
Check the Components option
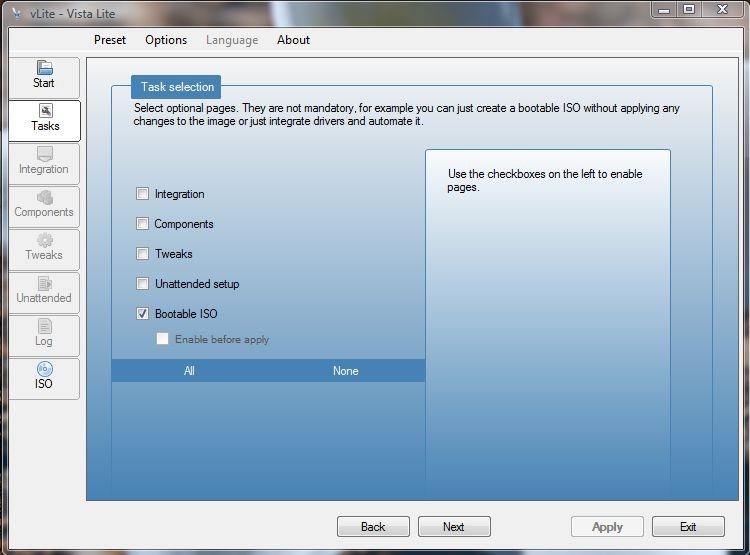(x=142, y=223)
